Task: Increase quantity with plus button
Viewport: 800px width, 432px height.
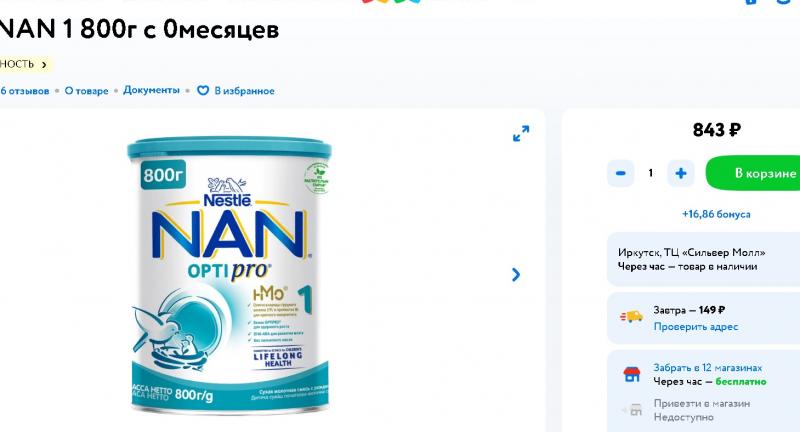Action: tap(681, 173)
